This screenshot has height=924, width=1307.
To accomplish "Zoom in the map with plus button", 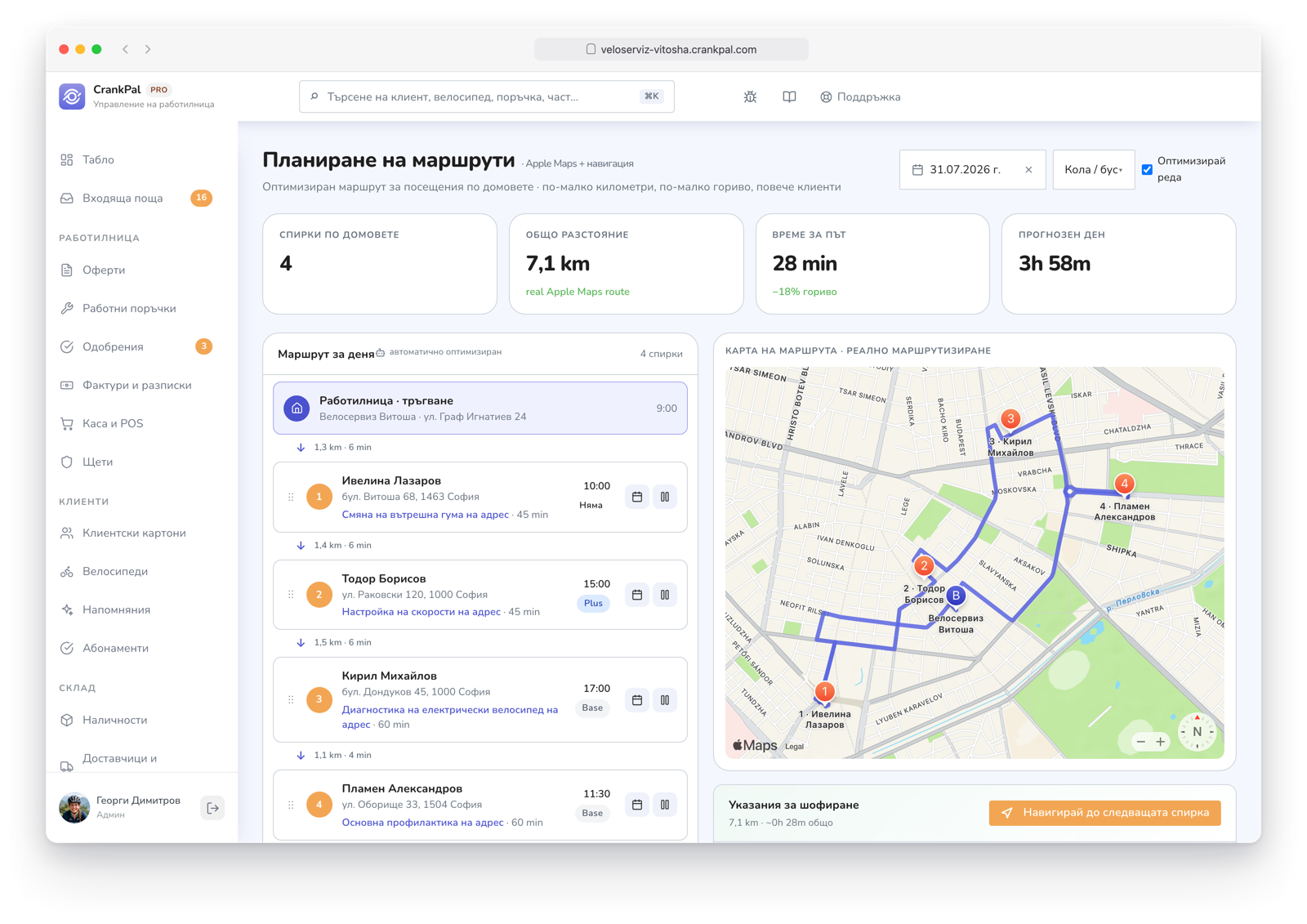I will pyautogui.click(x=1160, y=742).
